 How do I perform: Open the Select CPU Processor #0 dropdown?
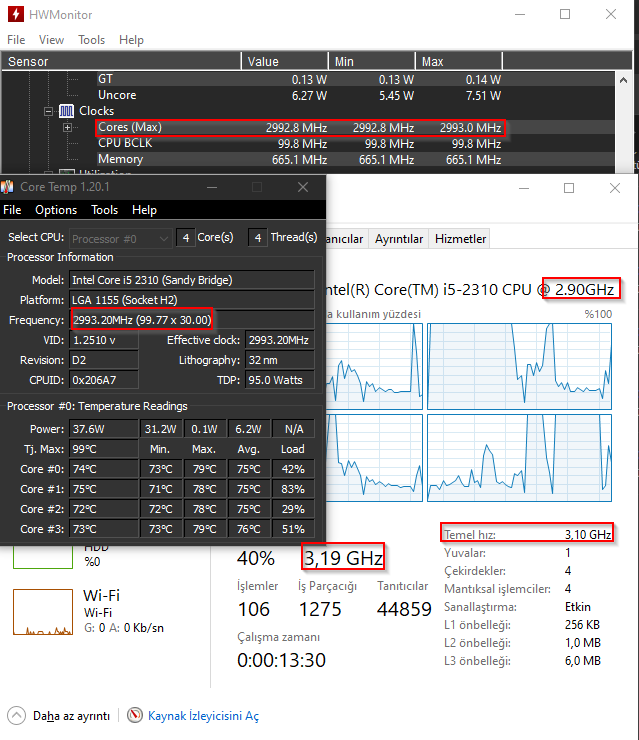click(120, 239)
